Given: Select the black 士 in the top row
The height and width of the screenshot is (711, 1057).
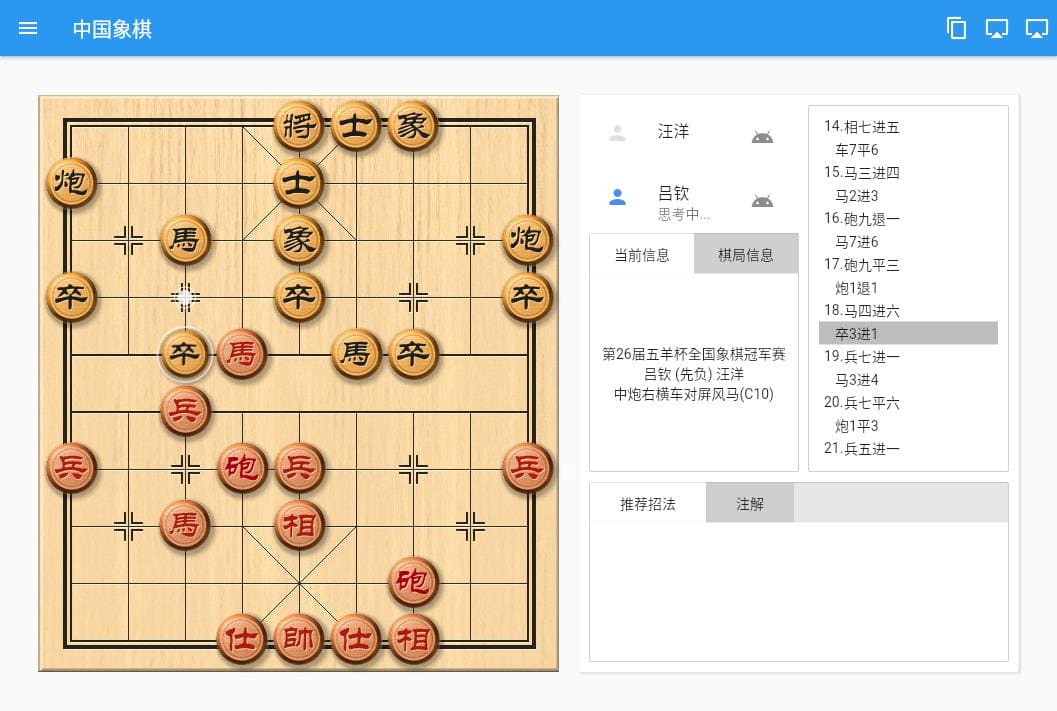Looking at the screenshot, I should (x=356, y=125).
